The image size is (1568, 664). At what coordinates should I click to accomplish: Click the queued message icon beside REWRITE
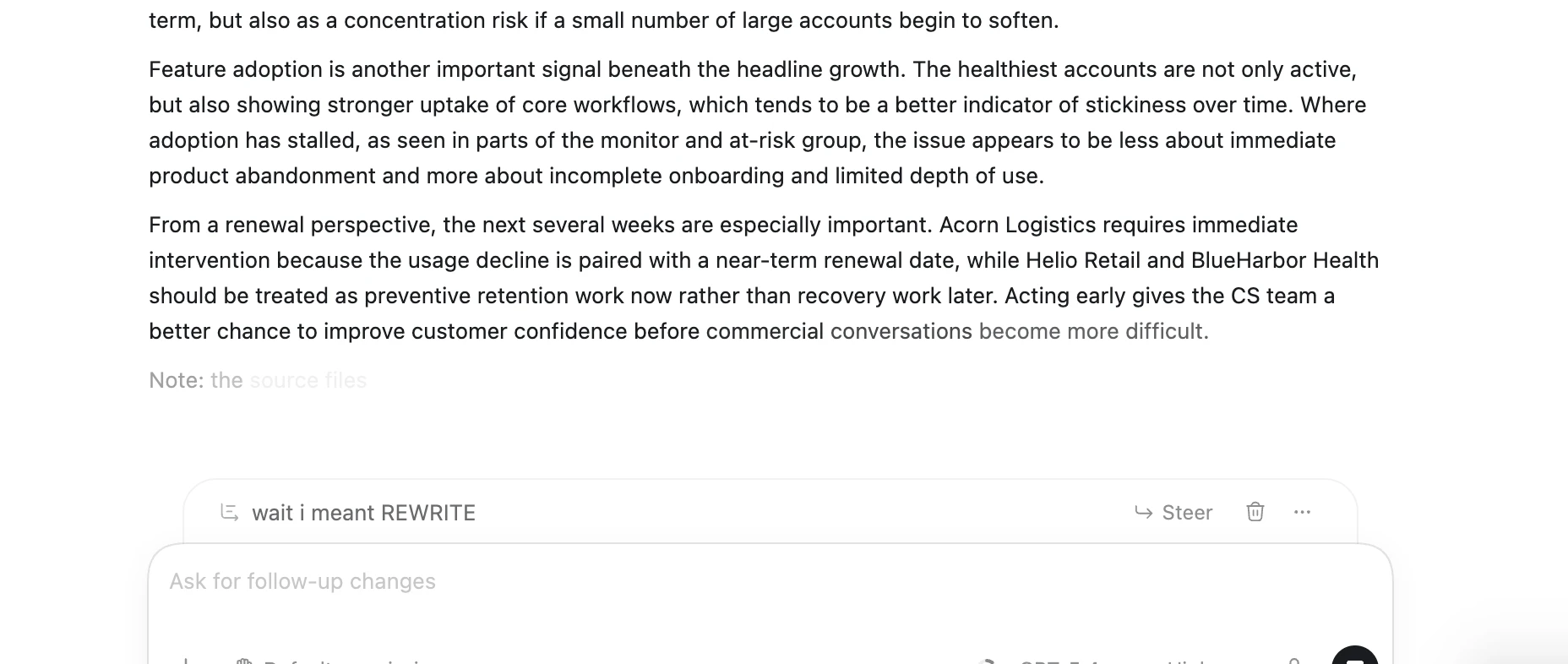(229, 512)
